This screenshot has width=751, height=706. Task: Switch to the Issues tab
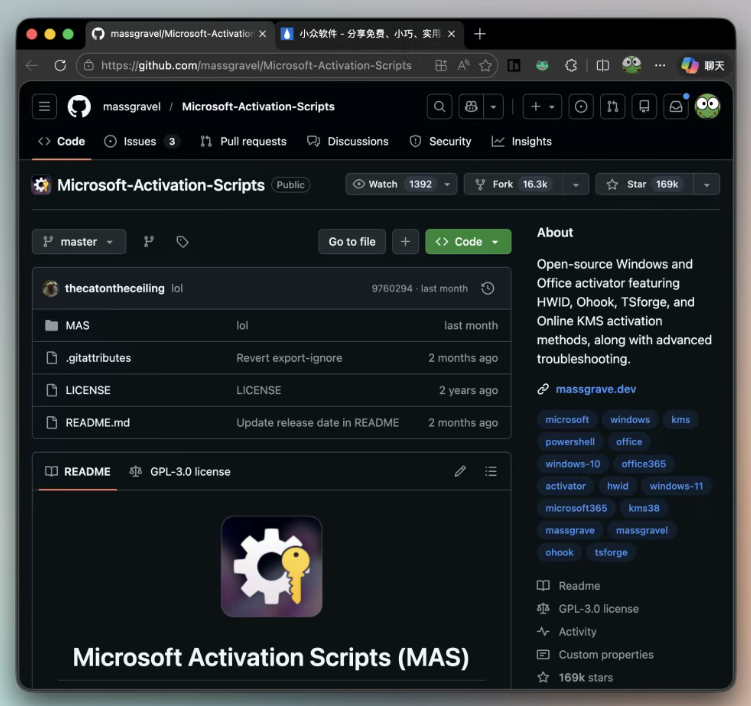140,141
